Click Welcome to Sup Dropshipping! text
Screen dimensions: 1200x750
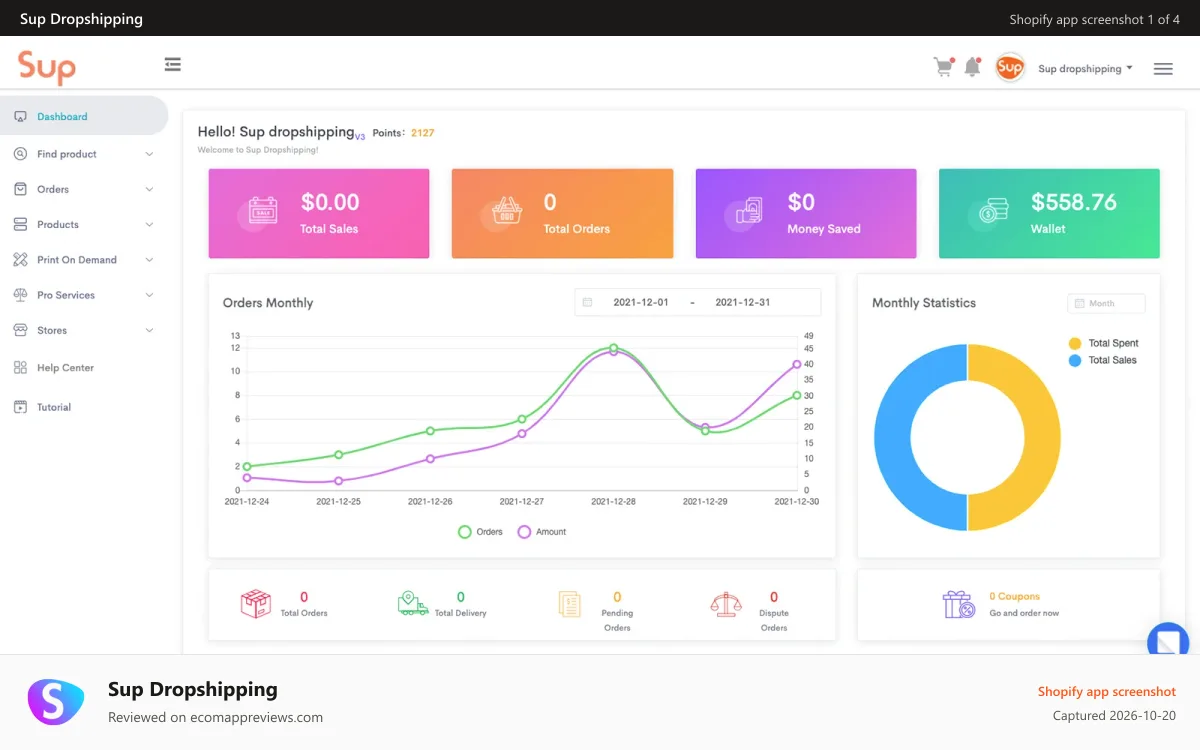pyautogui.click(x=258, y=150)
